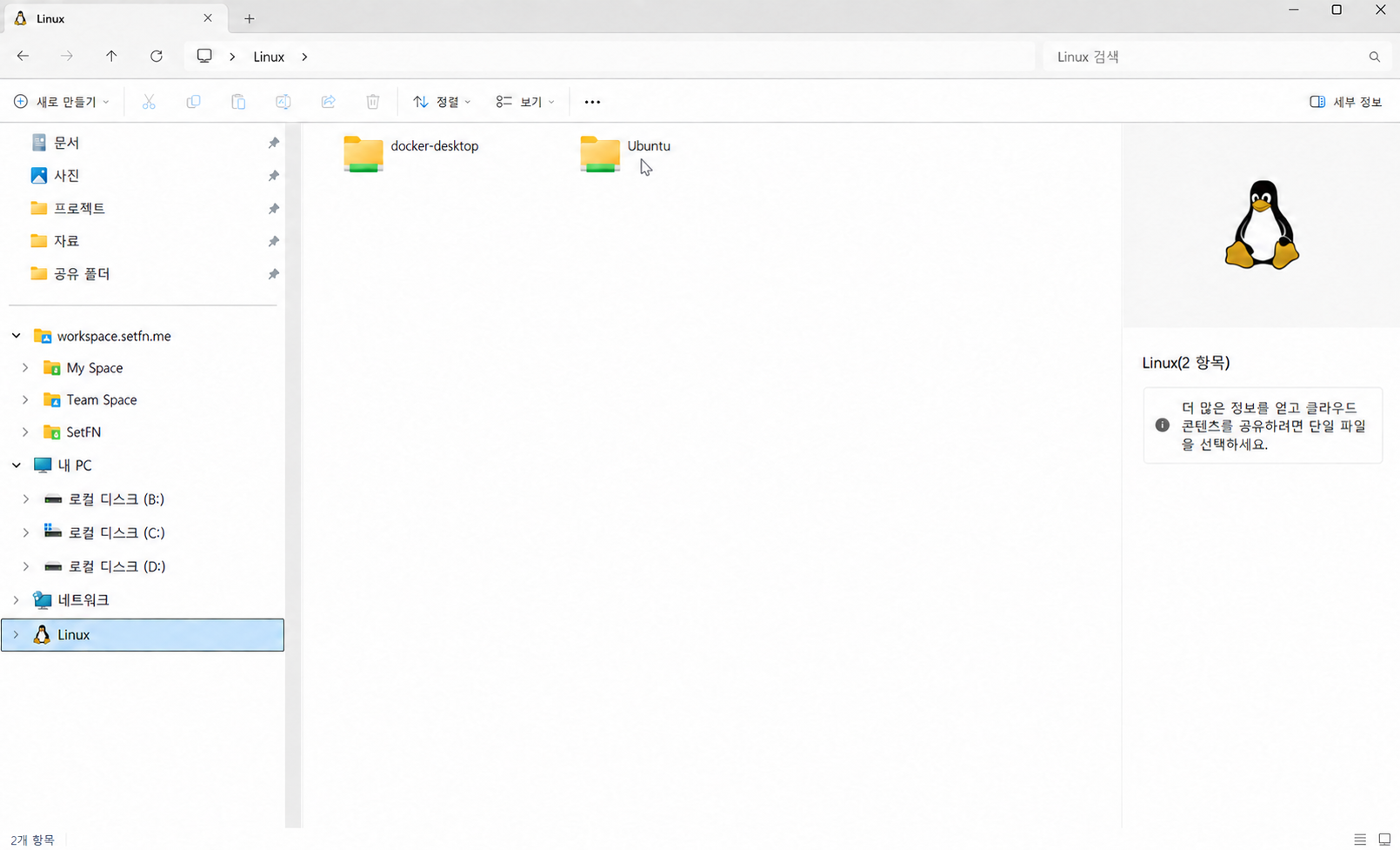Click the Paste clipboard icon
This screenshot has width=1400, height=850.
tap(238, 102)
